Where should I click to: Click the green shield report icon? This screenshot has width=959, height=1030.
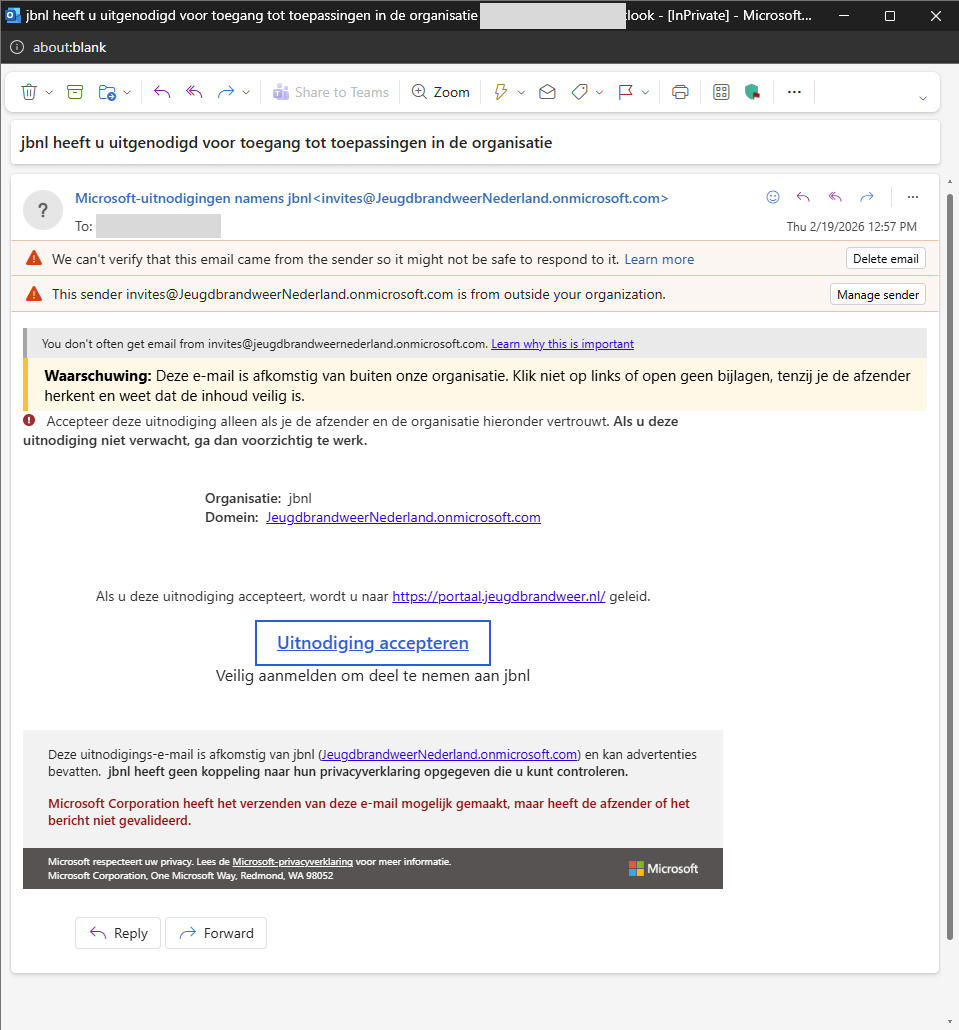753,92
